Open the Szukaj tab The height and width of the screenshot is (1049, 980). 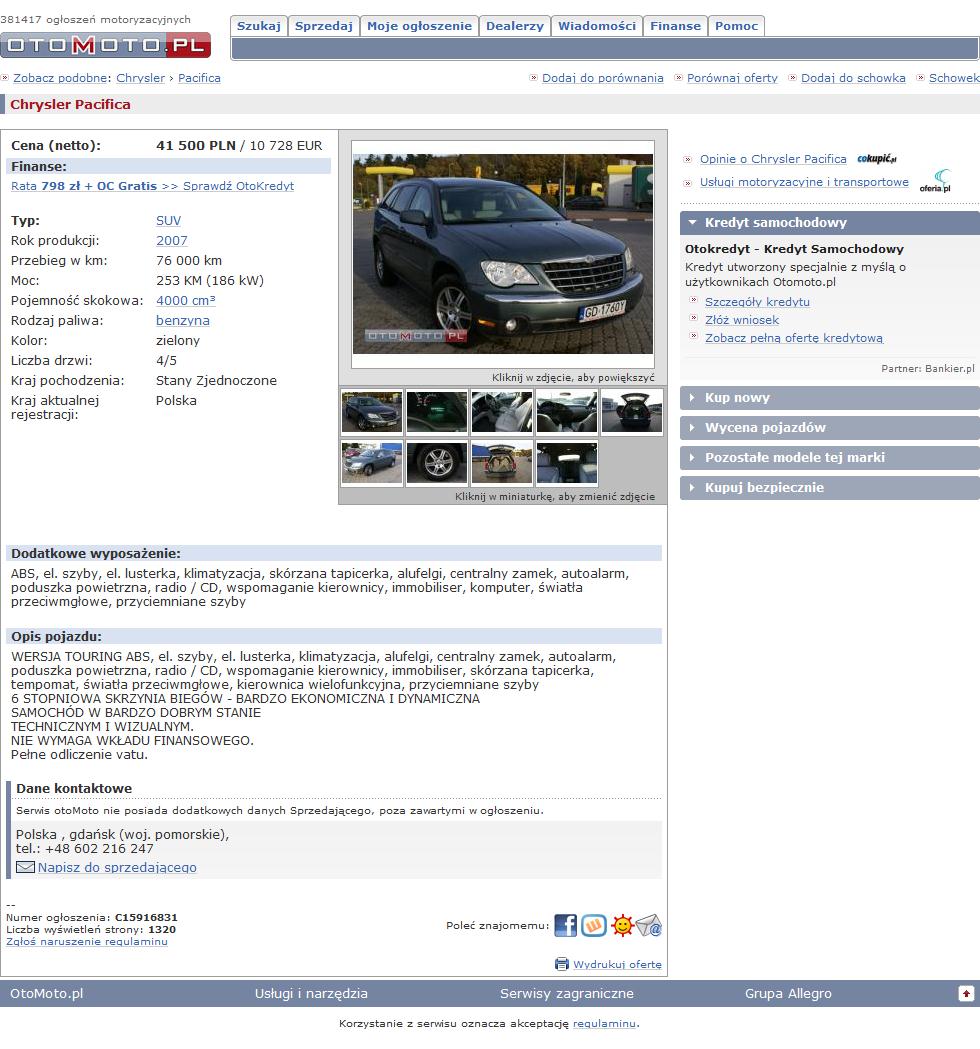point(259,26)
